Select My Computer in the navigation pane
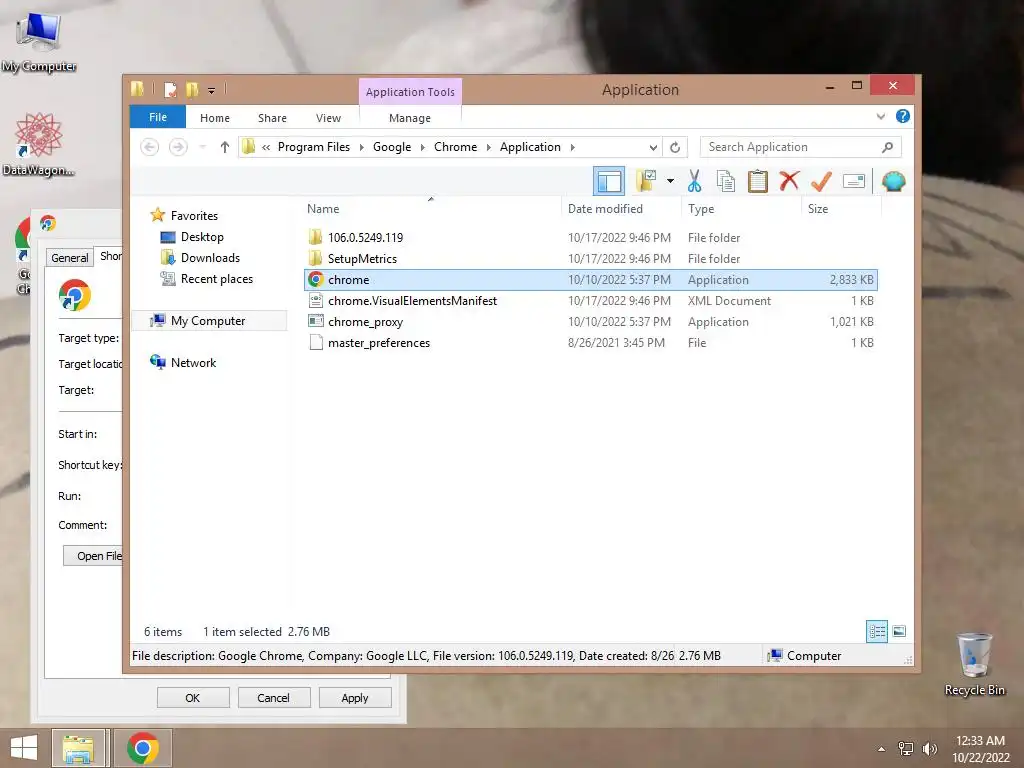Screen dimensions: 1024x768 pyautogui.click(x=208, y=321)
